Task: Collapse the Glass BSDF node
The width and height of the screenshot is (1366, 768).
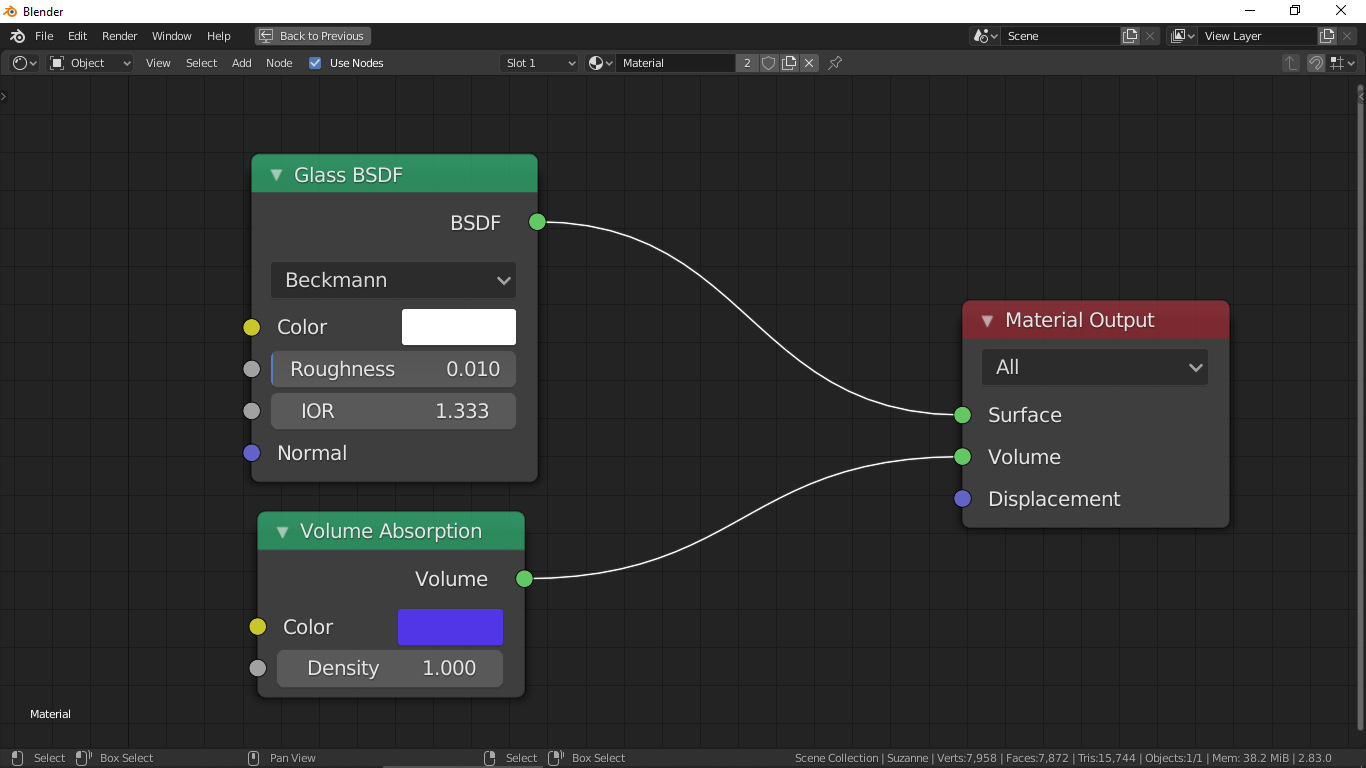Action: click(x=277, y=175)
